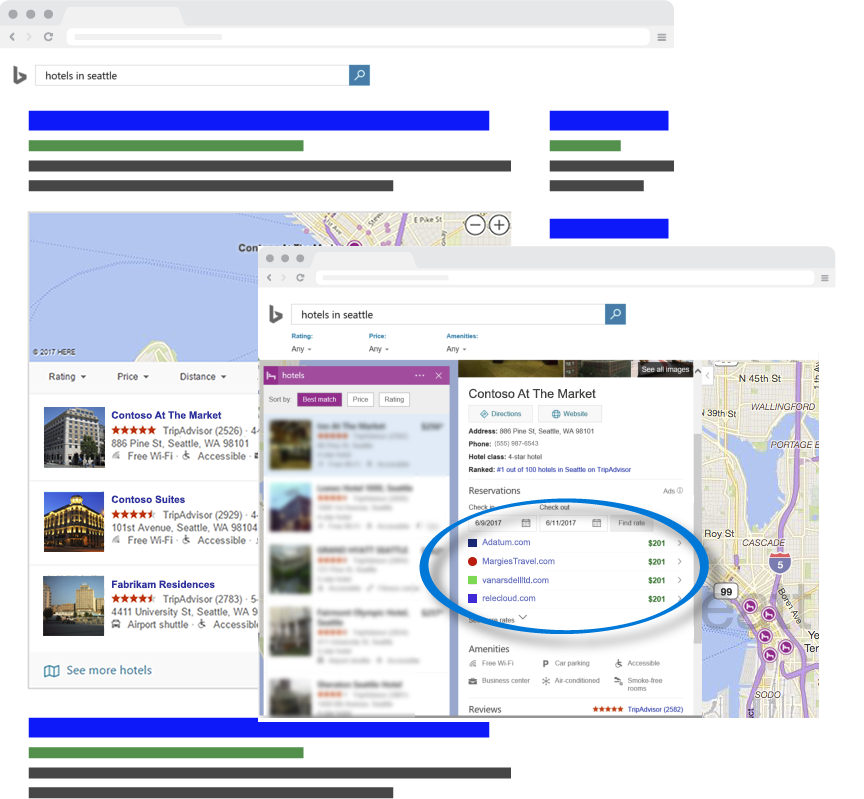Click the zoom in plus button on the map
Viewport: 864px width, 799px height.
pyautogui.click(x=499, y=225)
